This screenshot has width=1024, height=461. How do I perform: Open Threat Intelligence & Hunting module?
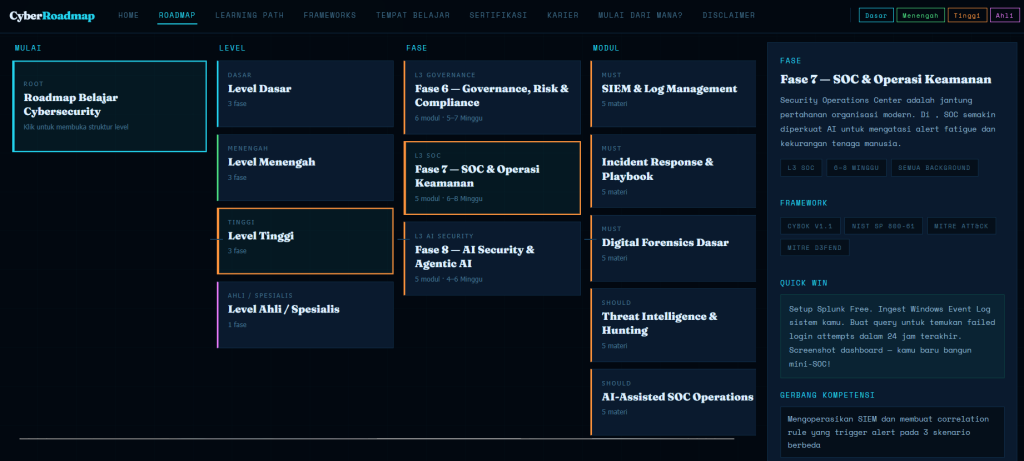(673, 325)
